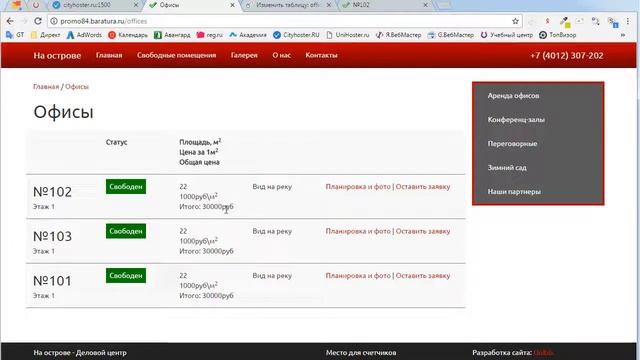Open the ТопВизор bookmark
The height and width of the screenshot is (360, 640).
(x=558, y=35)
